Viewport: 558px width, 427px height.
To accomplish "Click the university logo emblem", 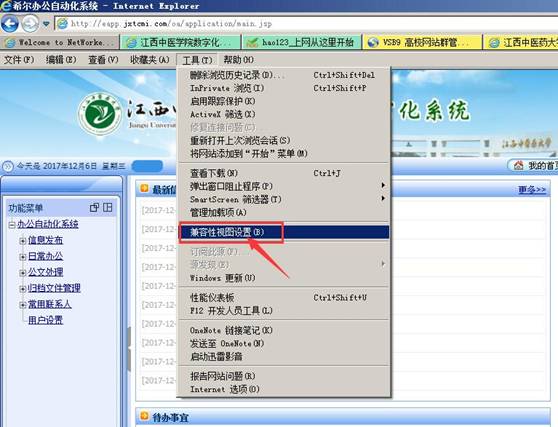I will 100,113.
